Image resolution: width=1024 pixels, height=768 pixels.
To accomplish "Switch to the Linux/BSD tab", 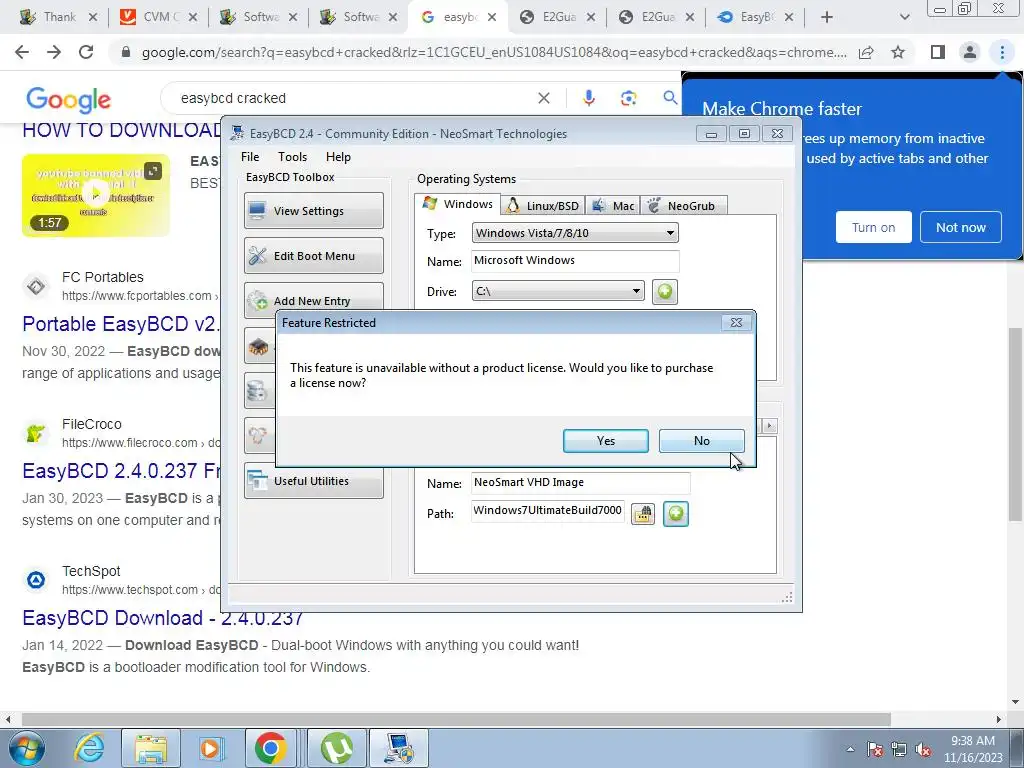I will (x=543, y=206).
